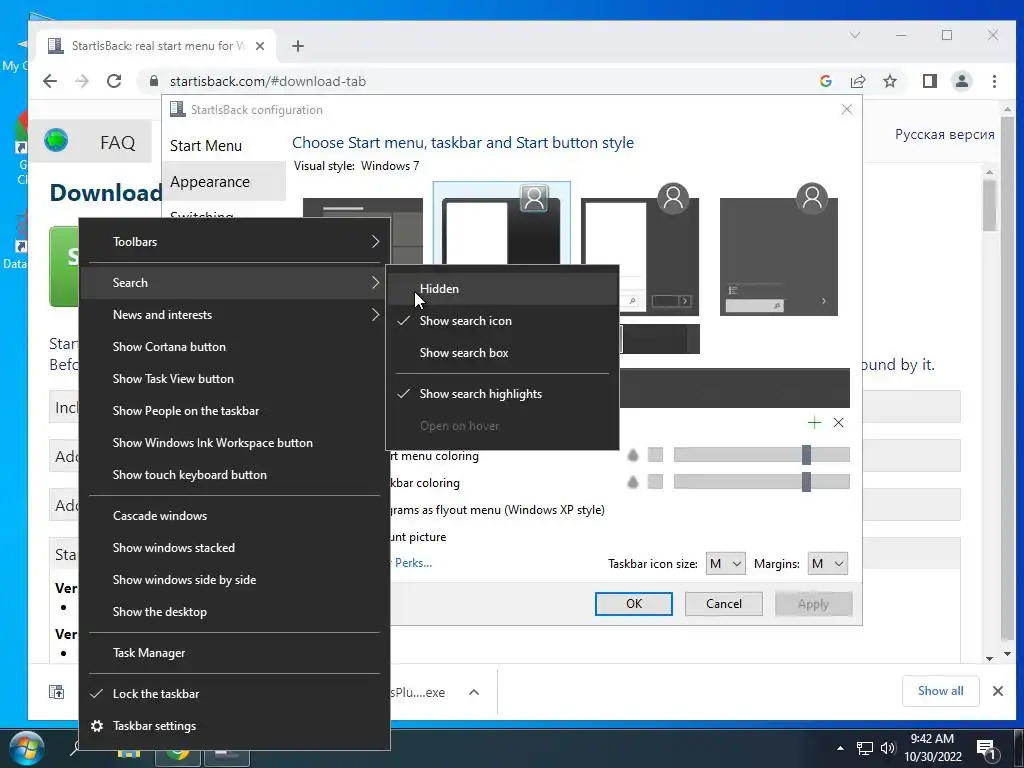Open the network icon in system tray
The height and width of the screenshot is (768, 1024).
pyautogui.click(x=864, y=748)
